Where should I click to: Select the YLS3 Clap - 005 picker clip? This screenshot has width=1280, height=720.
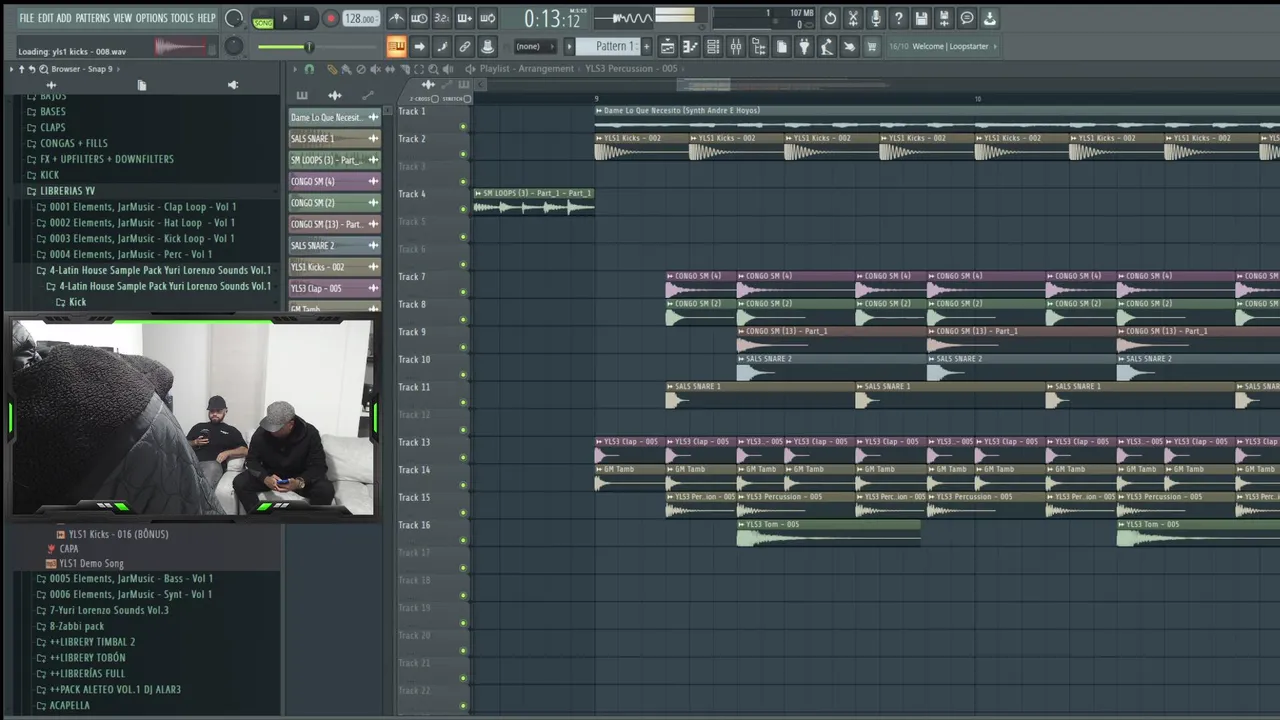click(334, 288)
